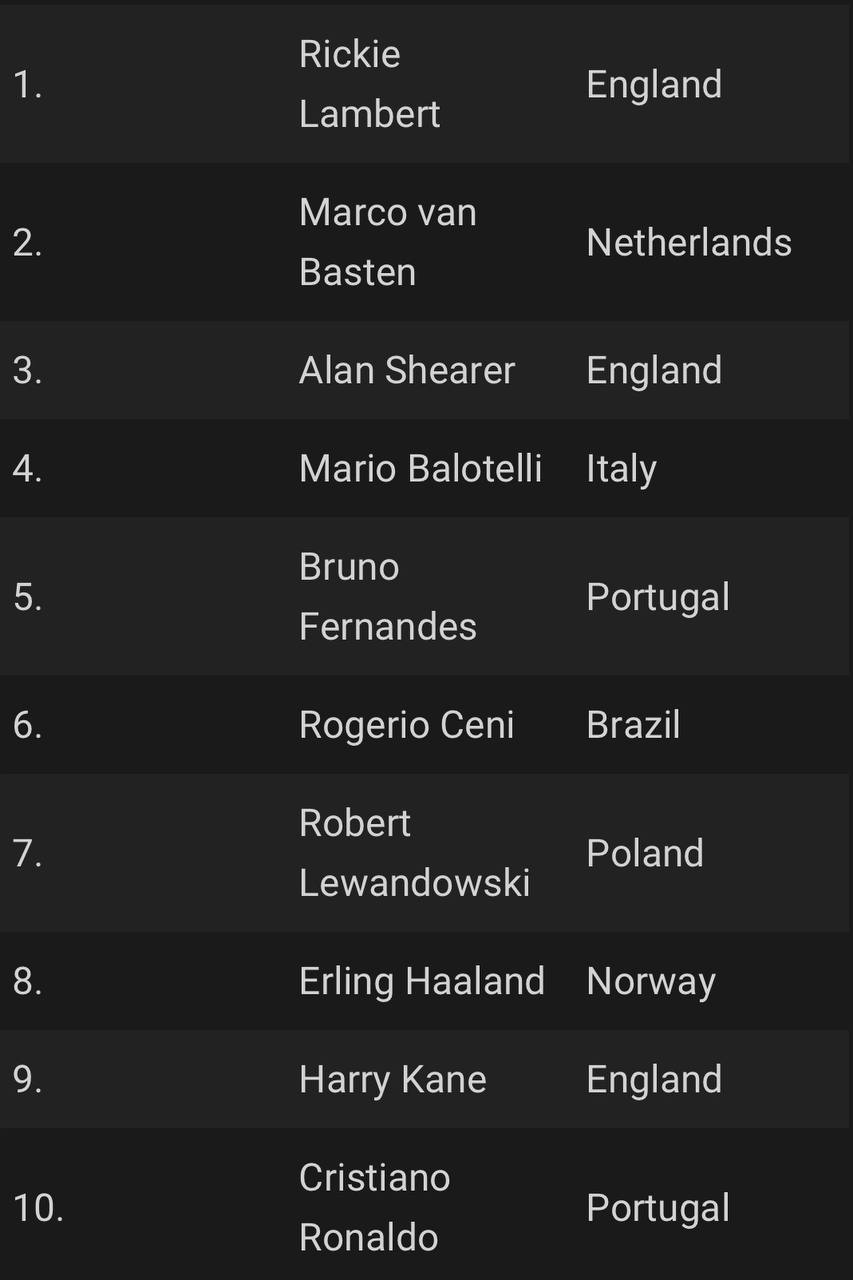Click the Cristiano Ronaldo name cell
Viewport: 853px width, 1280px height.
[374, 1208]
